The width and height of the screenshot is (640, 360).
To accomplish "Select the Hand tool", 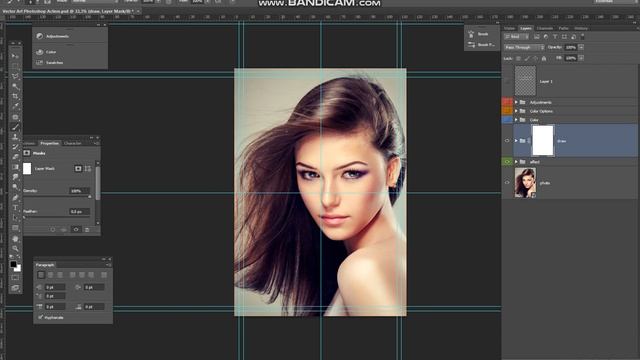I will click(x=15, y=238).
